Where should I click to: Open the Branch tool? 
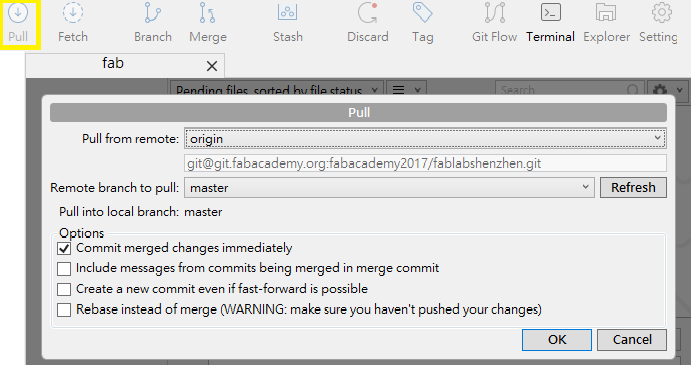(153, 23)
